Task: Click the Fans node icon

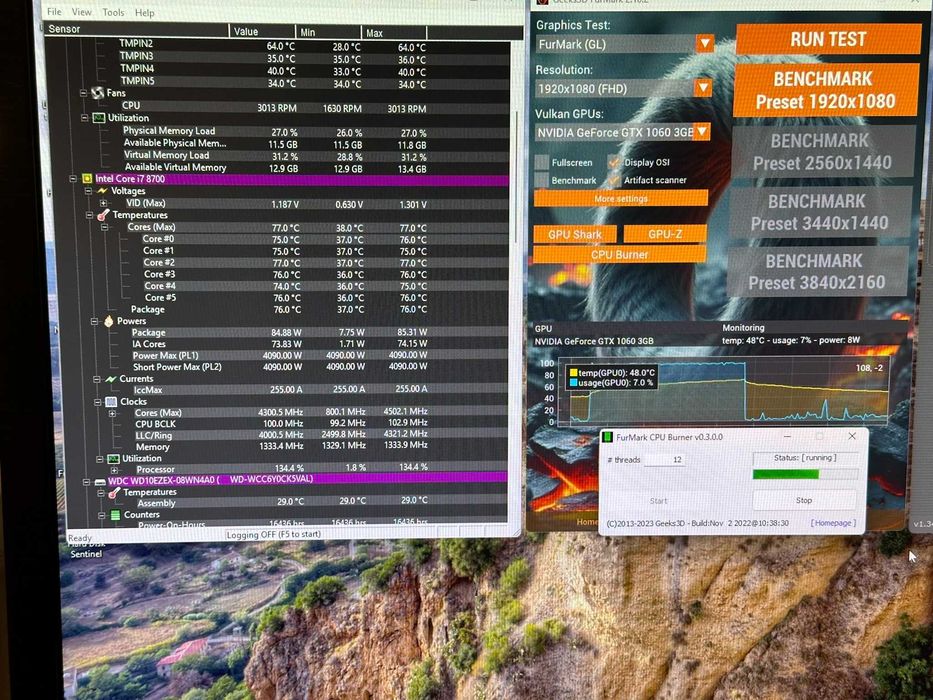Action: [98, 93]
